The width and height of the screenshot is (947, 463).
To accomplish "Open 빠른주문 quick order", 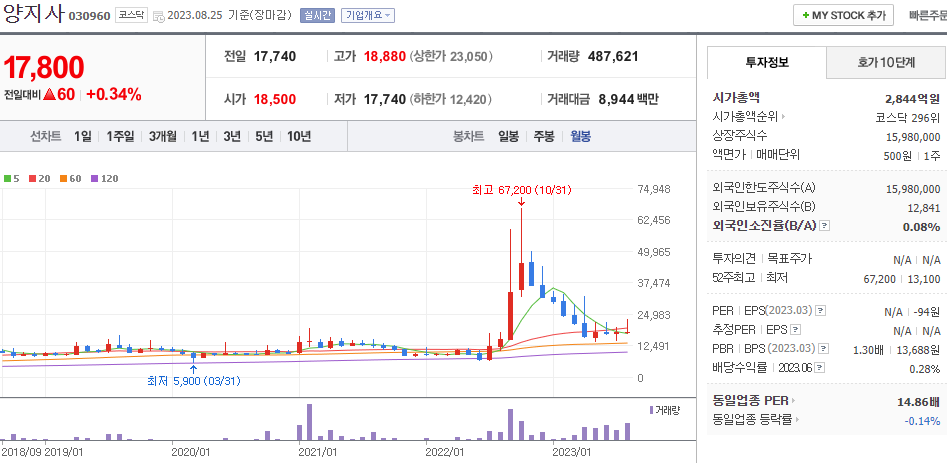I will click(x=928, y=16).
